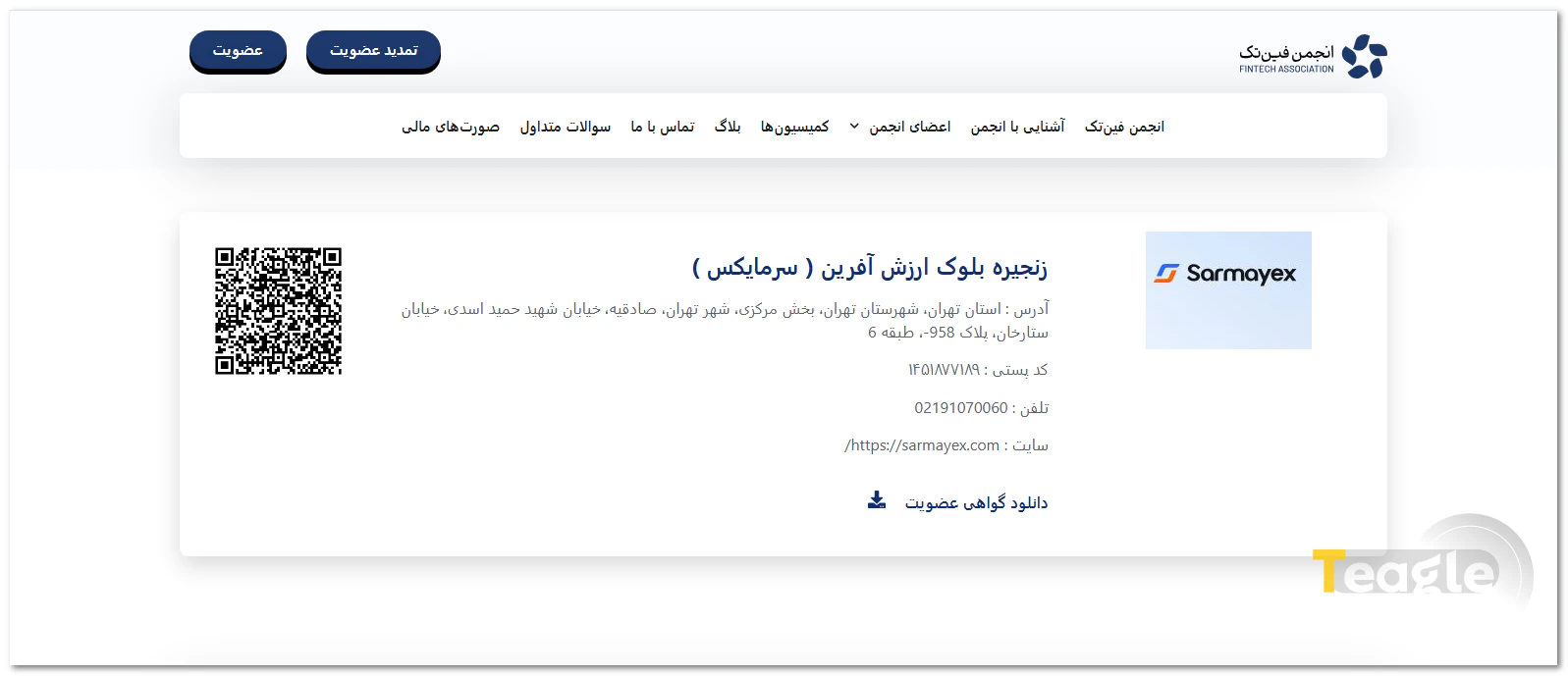Click the heading زنجیره بلوک ارزش آفرین ( سرمایکس )
This screenshot has height=676, width=1568.
click(x=870, y=268)
